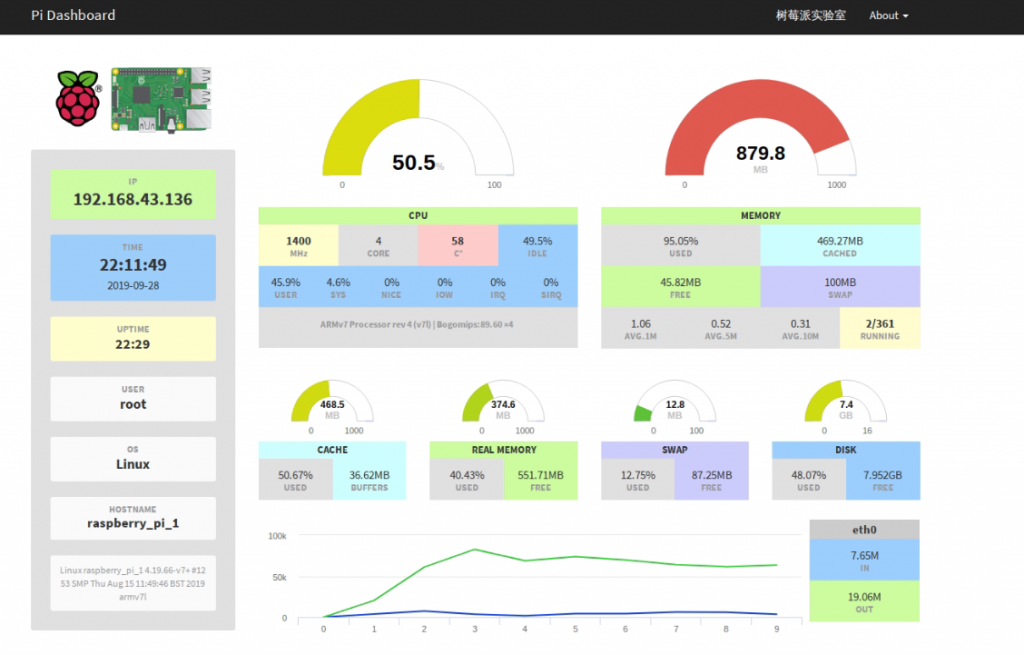Click the small SWAP gauge

(x=675, y=402)
